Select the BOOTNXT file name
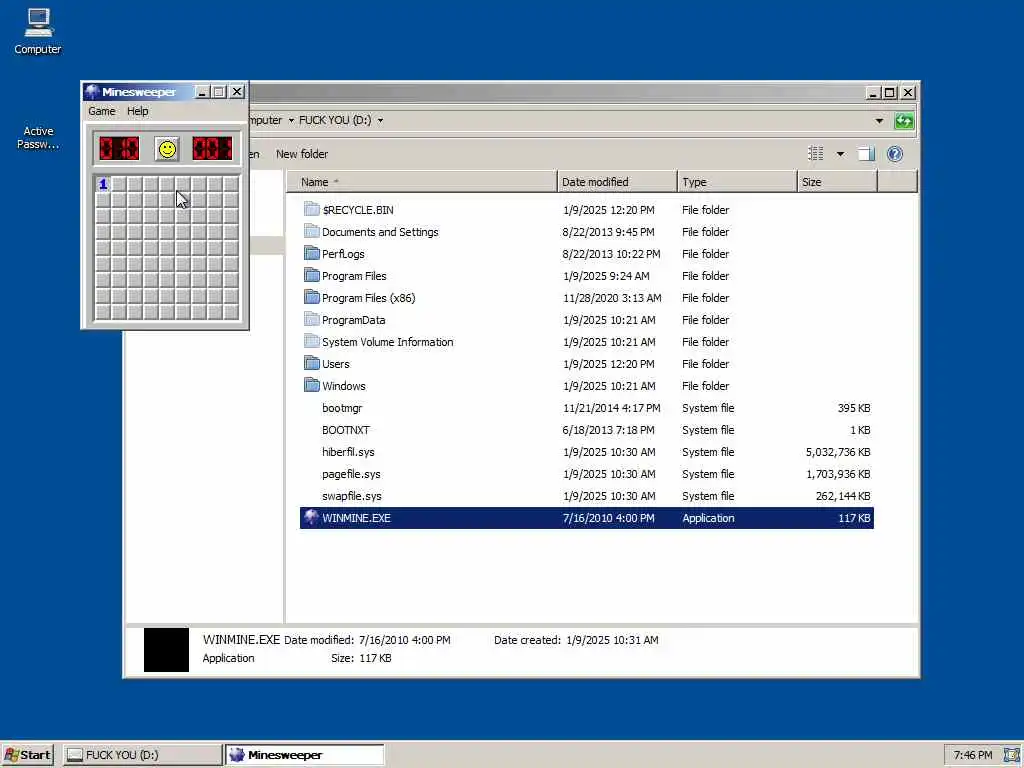Viewport: 1024px width, 768px height. 345,430
